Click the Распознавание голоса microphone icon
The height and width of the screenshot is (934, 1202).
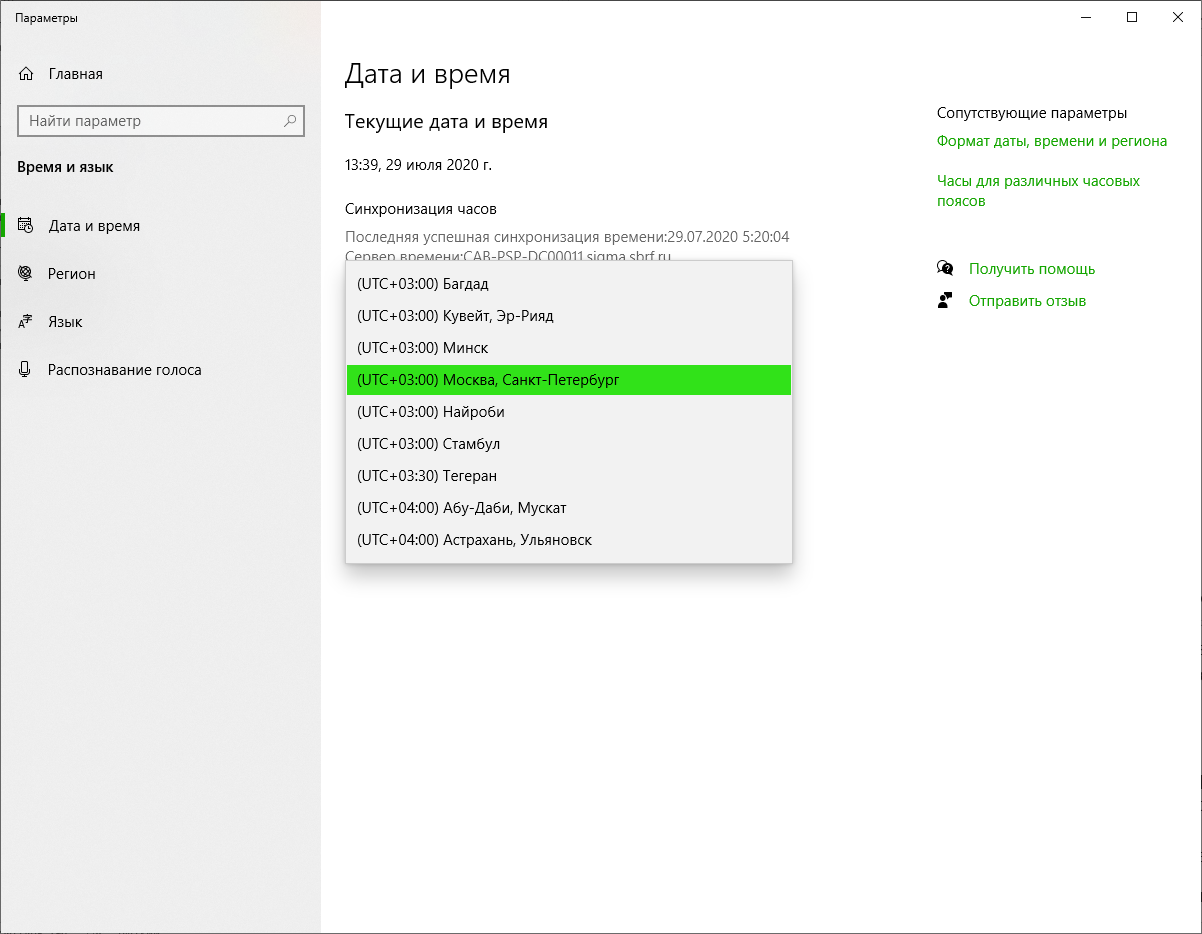click(x=27, y=370)
